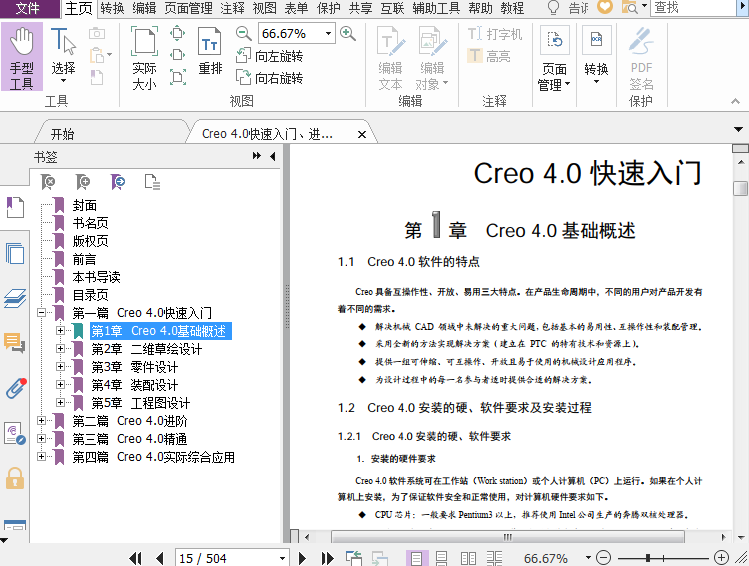749x566 pixels.
Task: Click the bookmark options list icon
Action: click(x=152, y=182)
